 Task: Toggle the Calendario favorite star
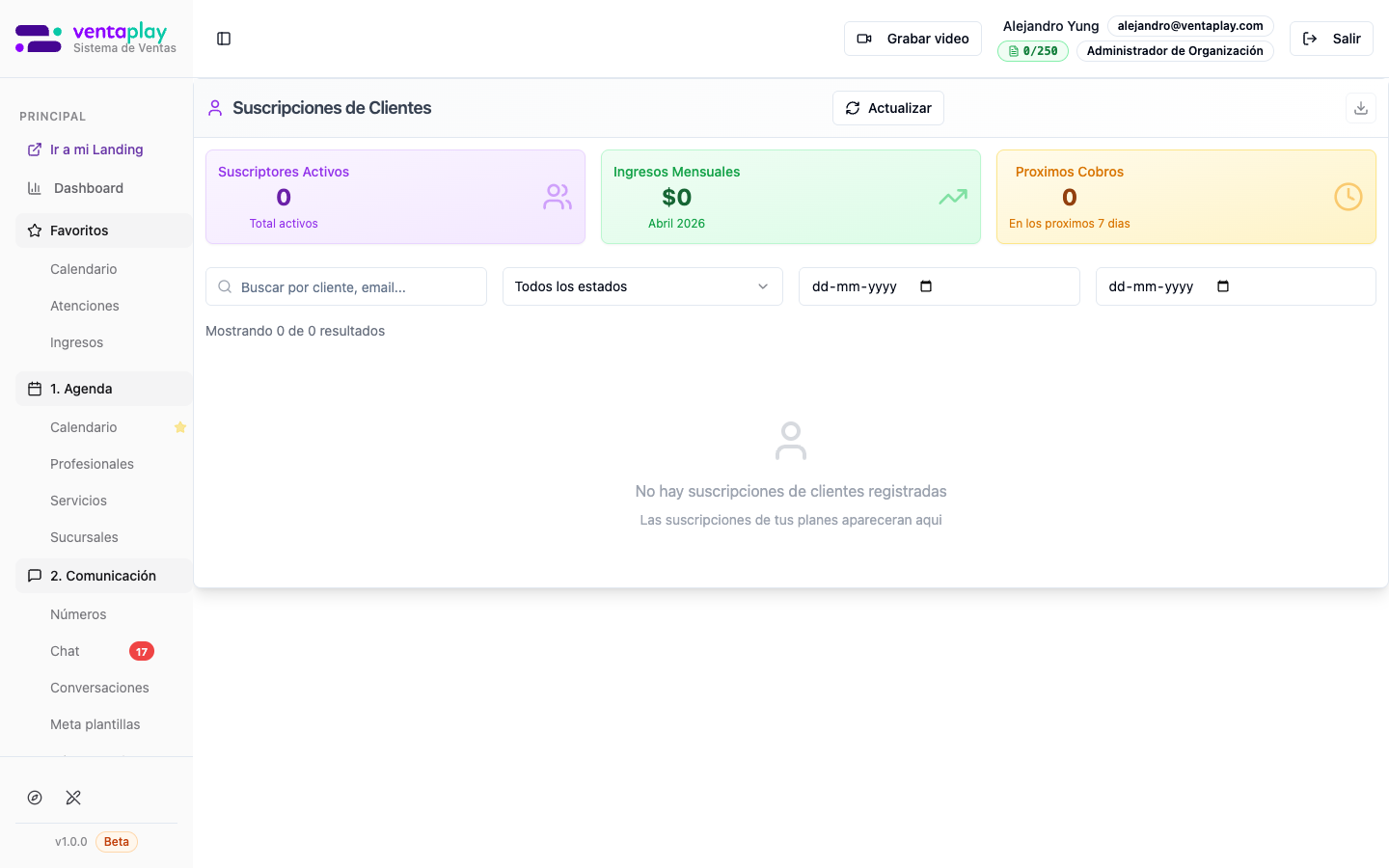(x=179, y=427)
